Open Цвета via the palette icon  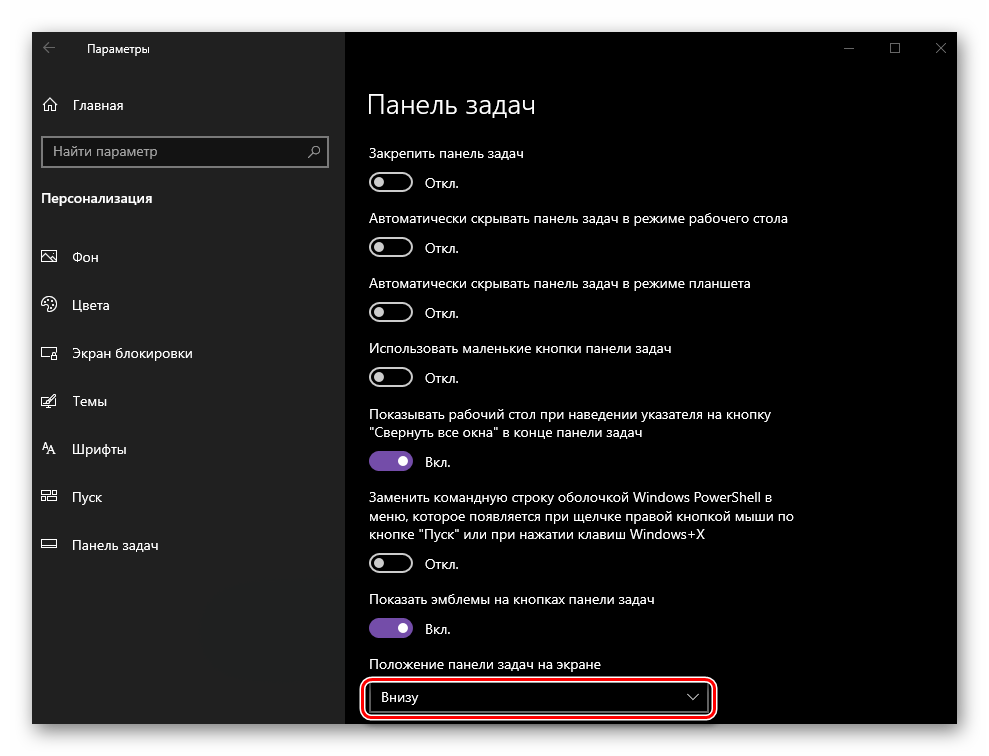pos(49,305)
